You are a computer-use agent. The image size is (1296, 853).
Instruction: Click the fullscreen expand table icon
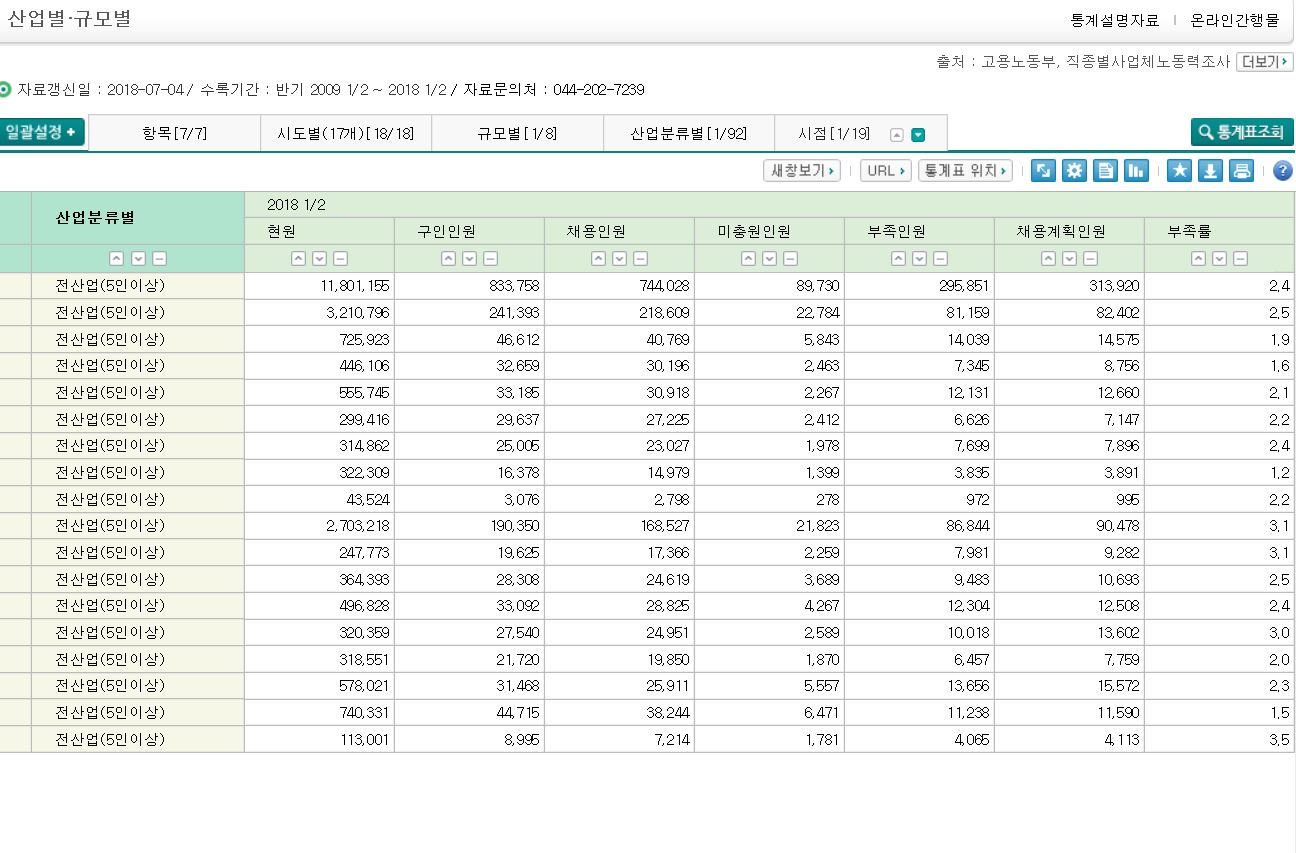(x=1043, y=171)
